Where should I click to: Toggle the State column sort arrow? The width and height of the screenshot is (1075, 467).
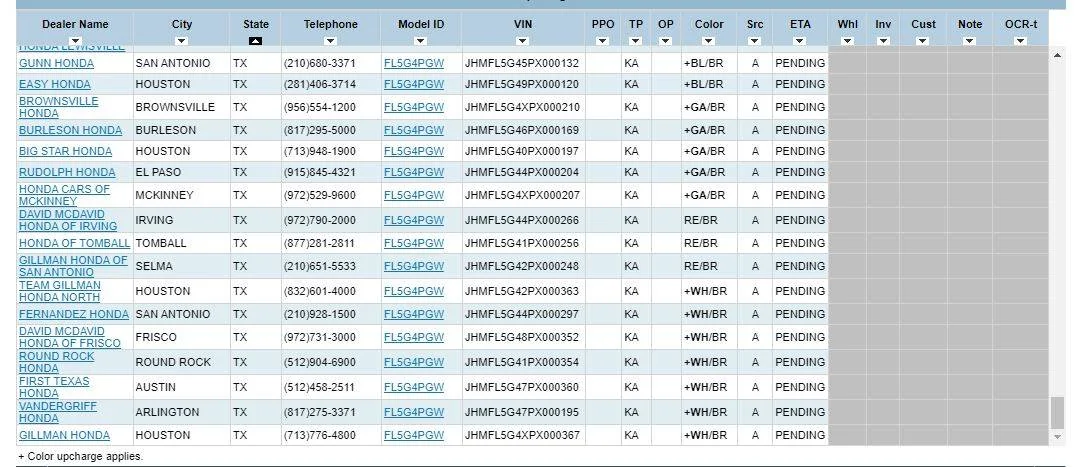255,41
